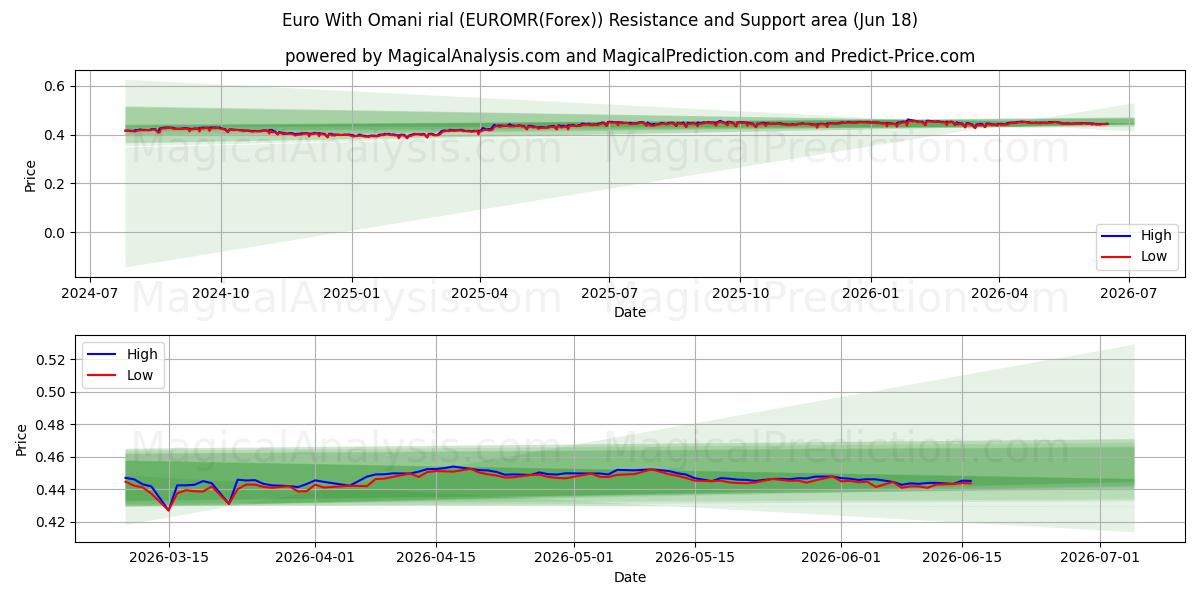Click the '2026-04-15' tick label
The image size is (1200, 600).
point(437,559)
